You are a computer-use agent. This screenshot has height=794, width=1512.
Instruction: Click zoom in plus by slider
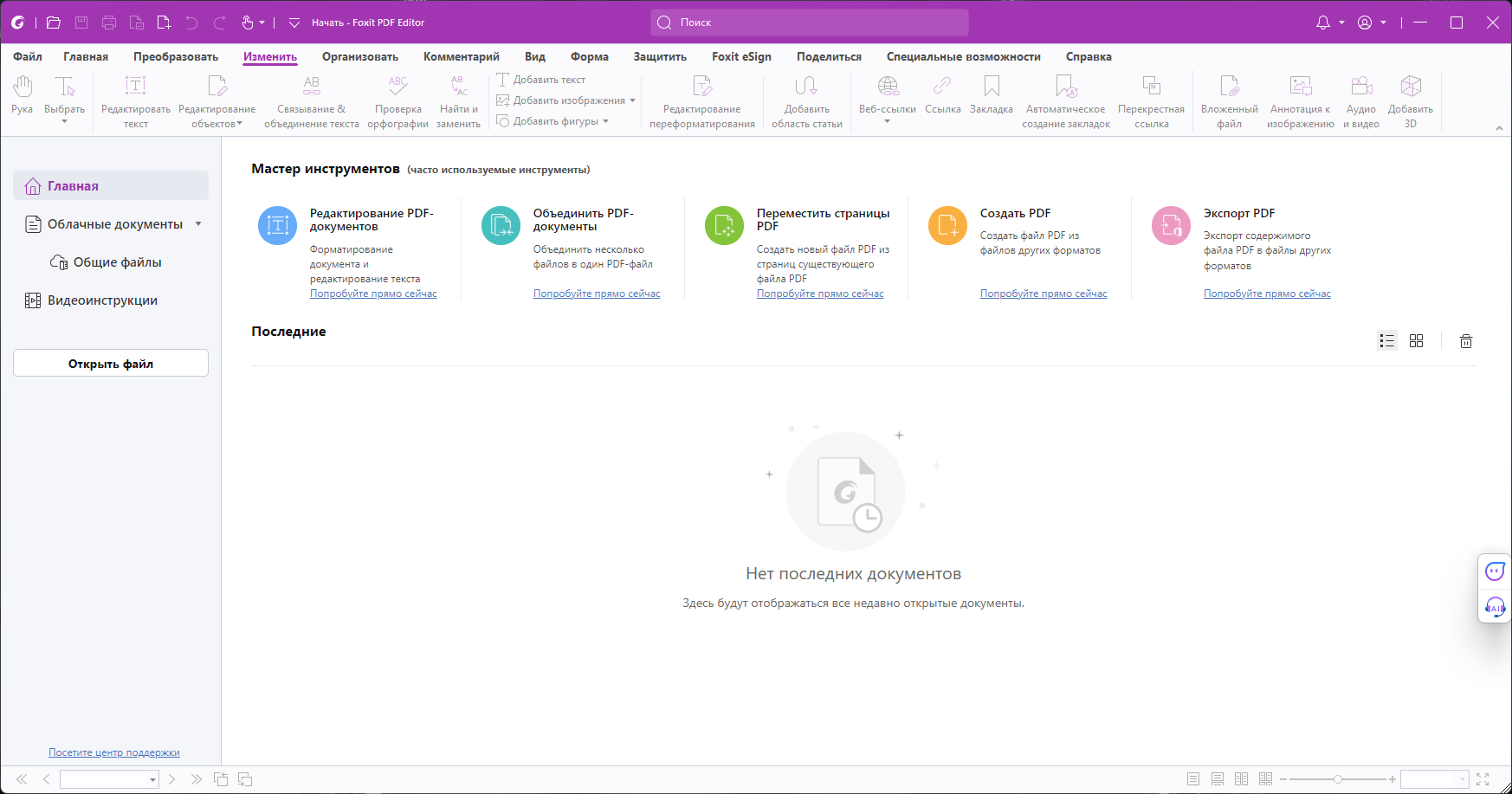pyautogui.click(x=1392, y=779)
